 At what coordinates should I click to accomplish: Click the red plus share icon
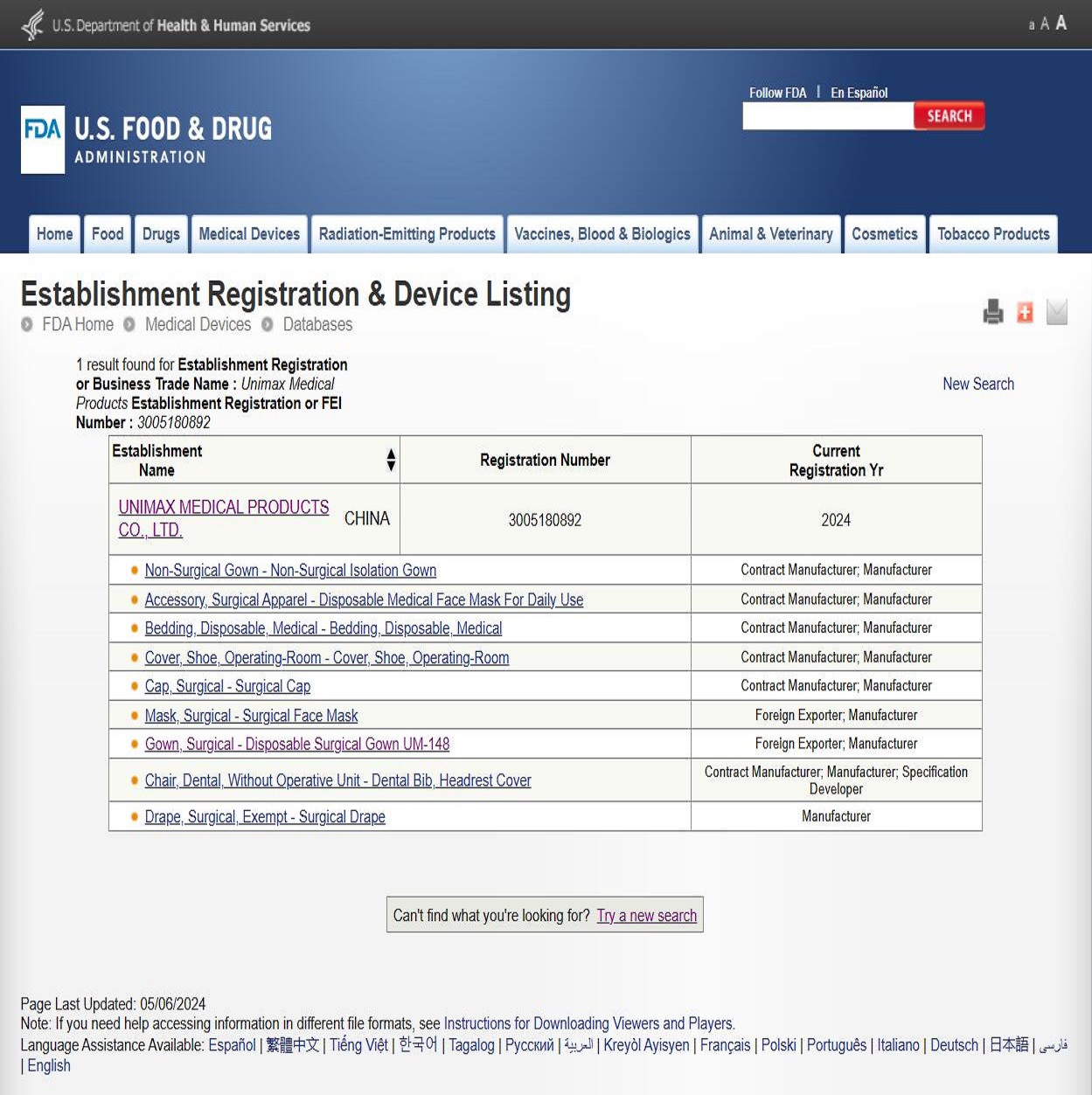[1025, 312]
